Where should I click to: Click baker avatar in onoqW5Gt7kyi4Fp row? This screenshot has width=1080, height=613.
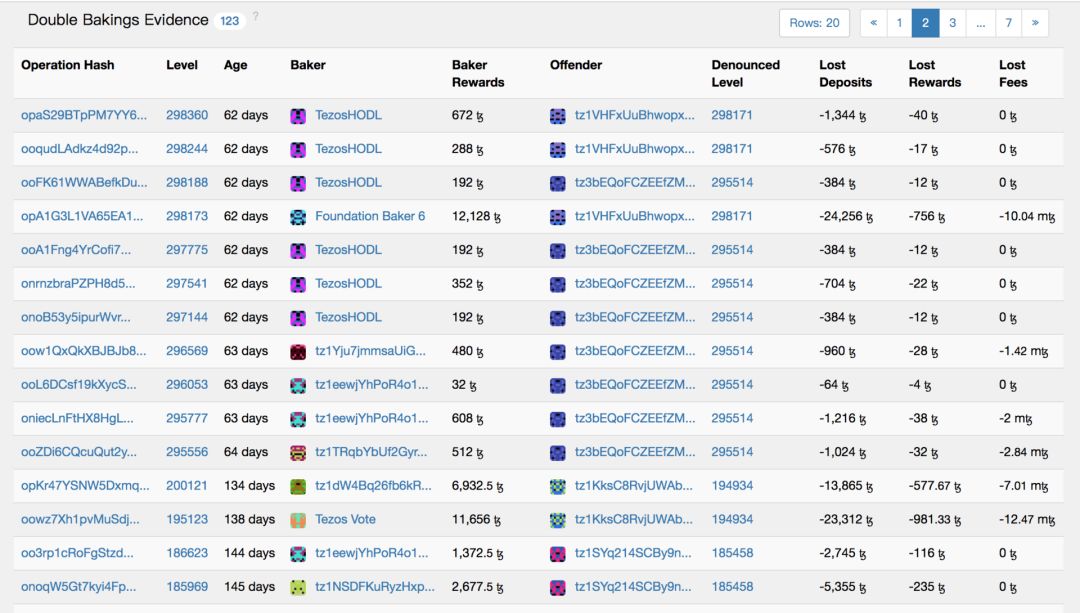pos(298,588)
